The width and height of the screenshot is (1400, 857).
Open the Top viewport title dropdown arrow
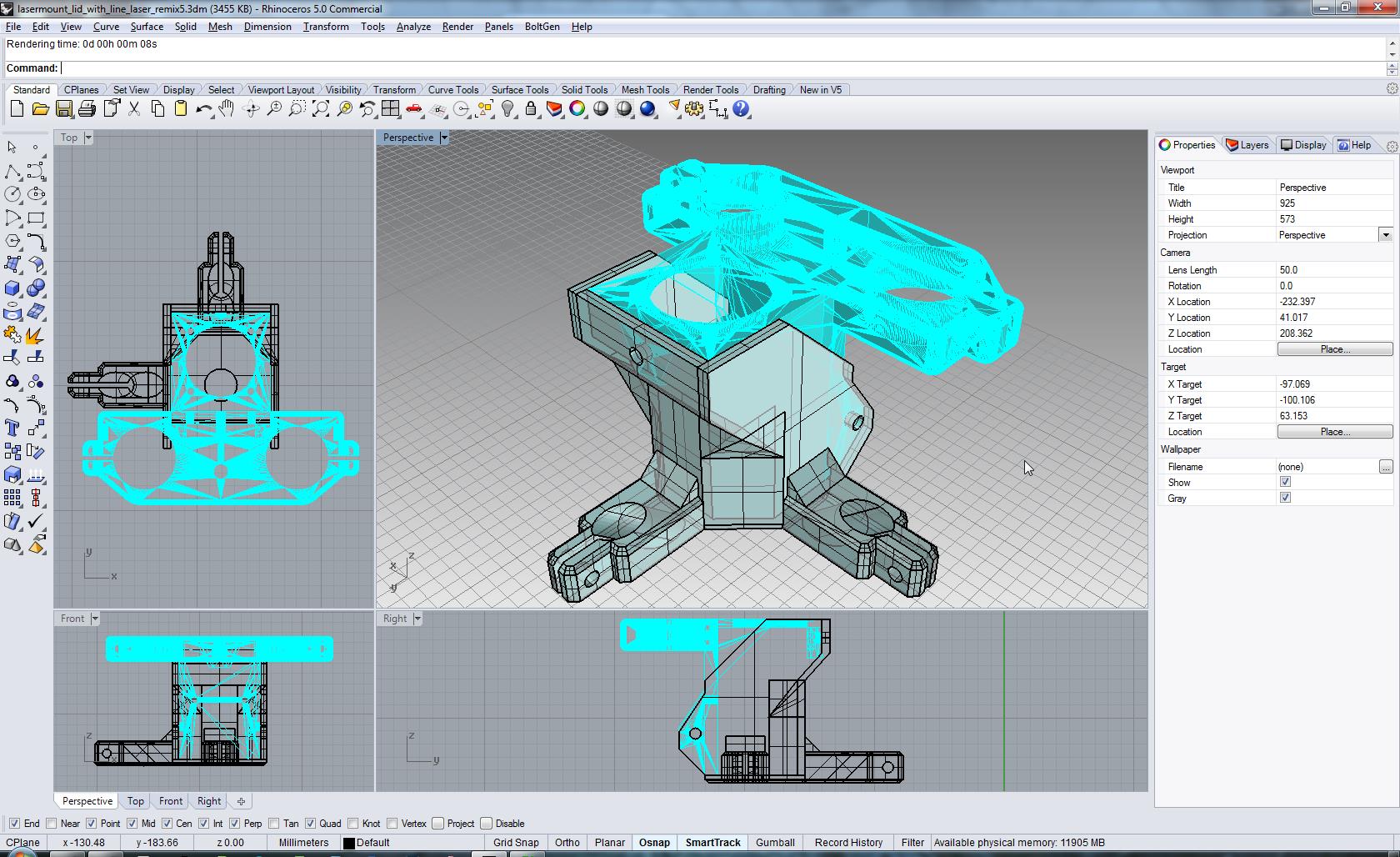point(88,138)
